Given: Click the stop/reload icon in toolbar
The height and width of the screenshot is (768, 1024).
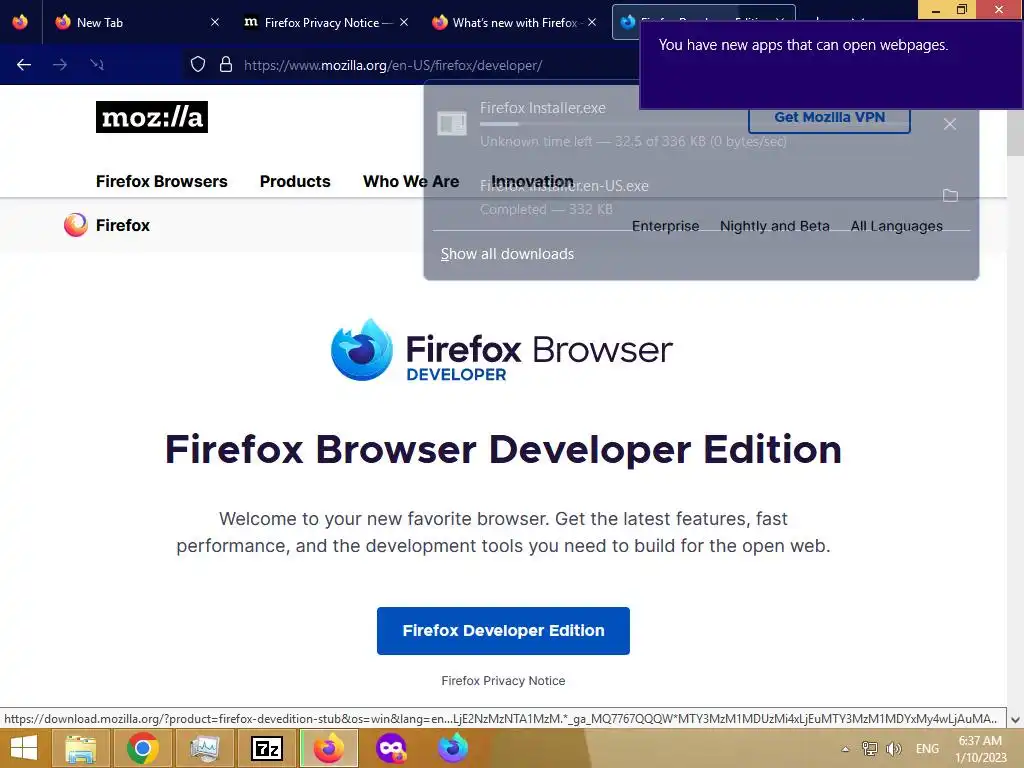Looking at the screenshot, I should pyautogui.click(x=97, y=65).
